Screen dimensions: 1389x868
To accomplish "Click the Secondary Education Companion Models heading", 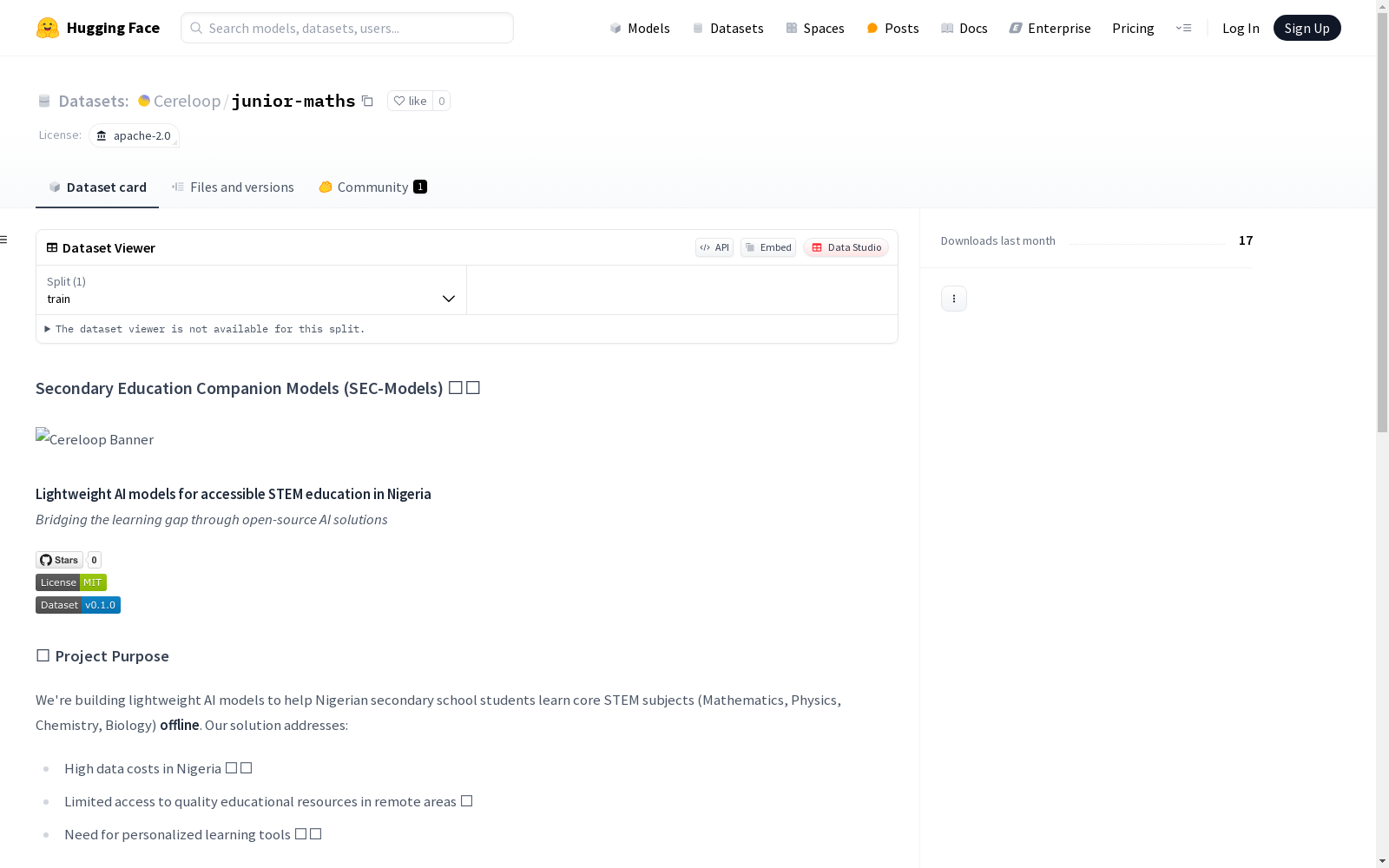I will coord(258,388).
